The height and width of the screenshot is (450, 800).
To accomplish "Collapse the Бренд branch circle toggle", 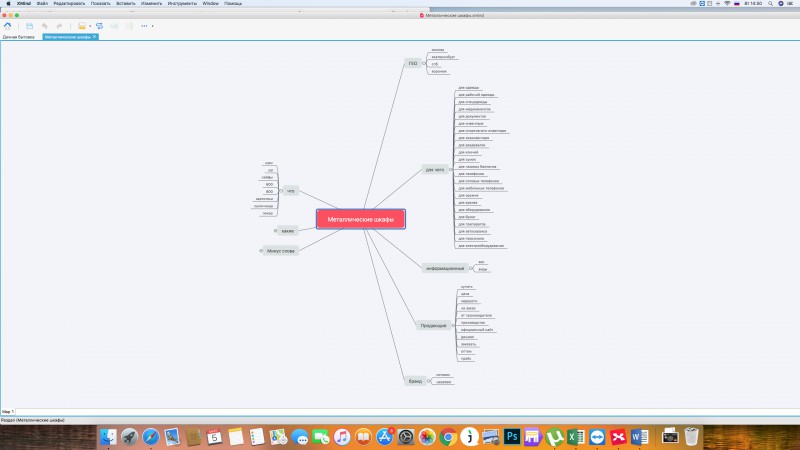I will 429,381.
